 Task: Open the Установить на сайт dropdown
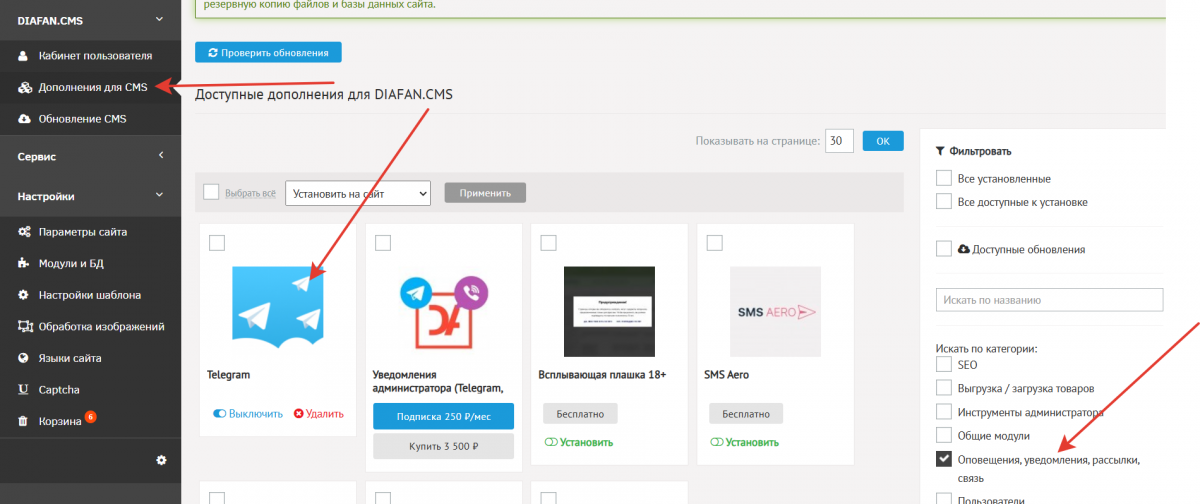pyautogui.click(x=357, y=193)
